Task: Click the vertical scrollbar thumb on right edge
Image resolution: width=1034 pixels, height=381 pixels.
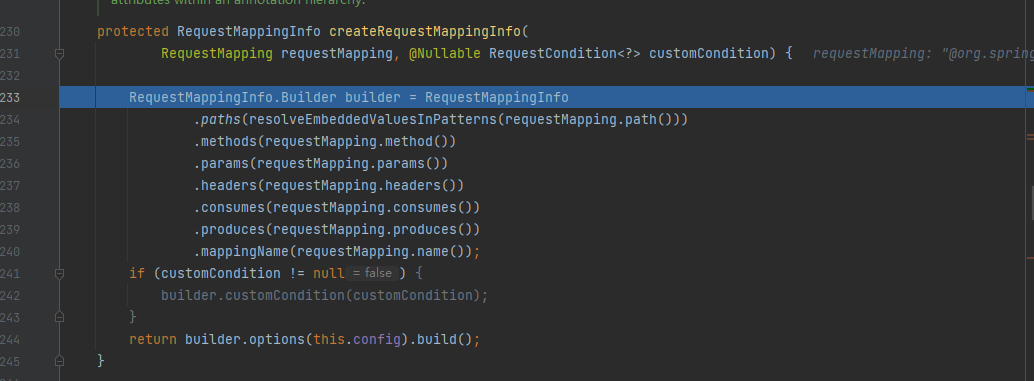Action: (1032, 202)
